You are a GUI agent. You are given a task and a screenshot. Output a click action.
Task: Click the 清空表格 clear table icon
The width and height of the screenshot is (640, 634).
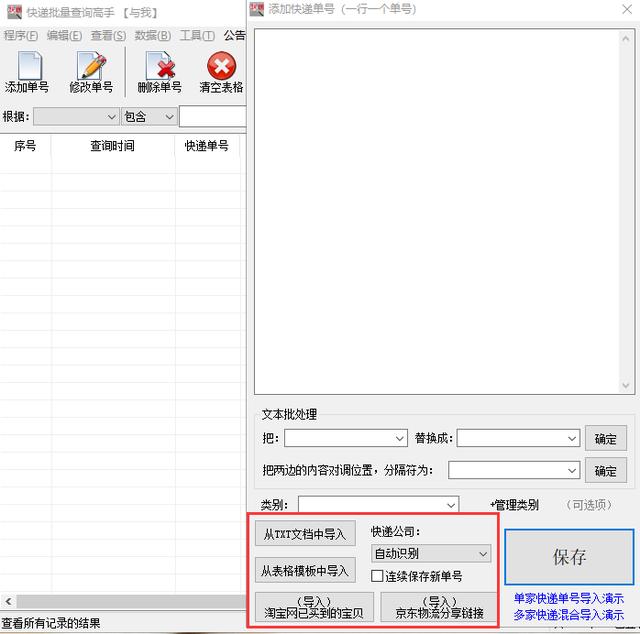click(x=221, y=66)
